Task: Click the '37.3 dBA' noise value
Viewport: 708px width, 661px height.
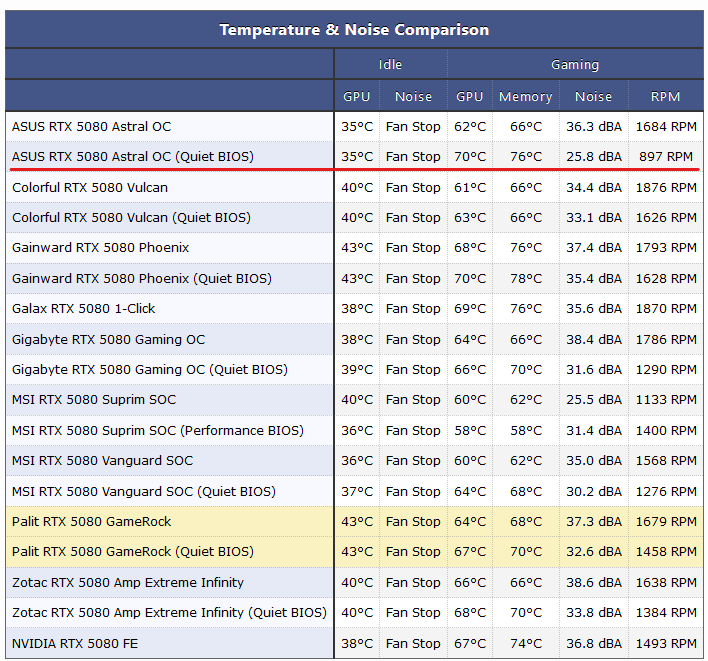Action: pos(594,521)
